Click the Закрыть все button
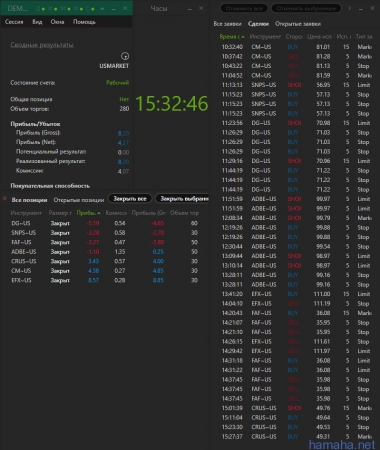Image resolution: width=380 pixels, height=450 pixels. point(130,199)
